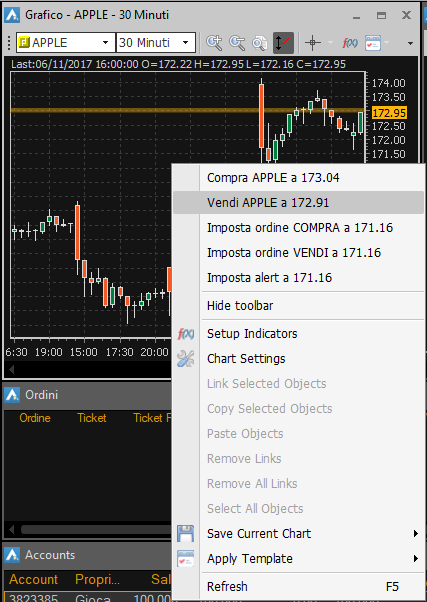Open the template icon dropdown arrow
Image resolution: width=427 pixels, height=602 pixels.
pyautogui.click(x=387, y=43)
